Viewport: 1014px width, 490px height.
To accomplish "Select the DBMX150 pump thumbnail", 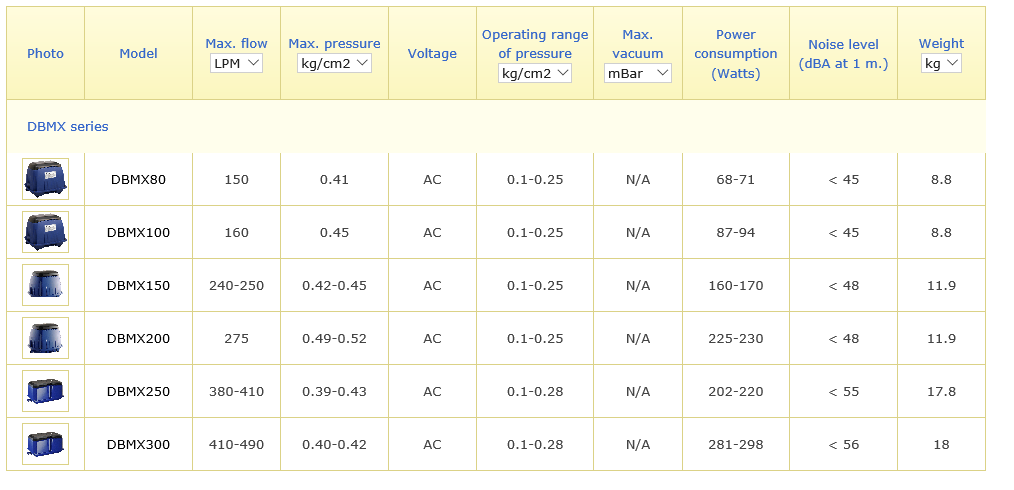I will click(45, 285).
